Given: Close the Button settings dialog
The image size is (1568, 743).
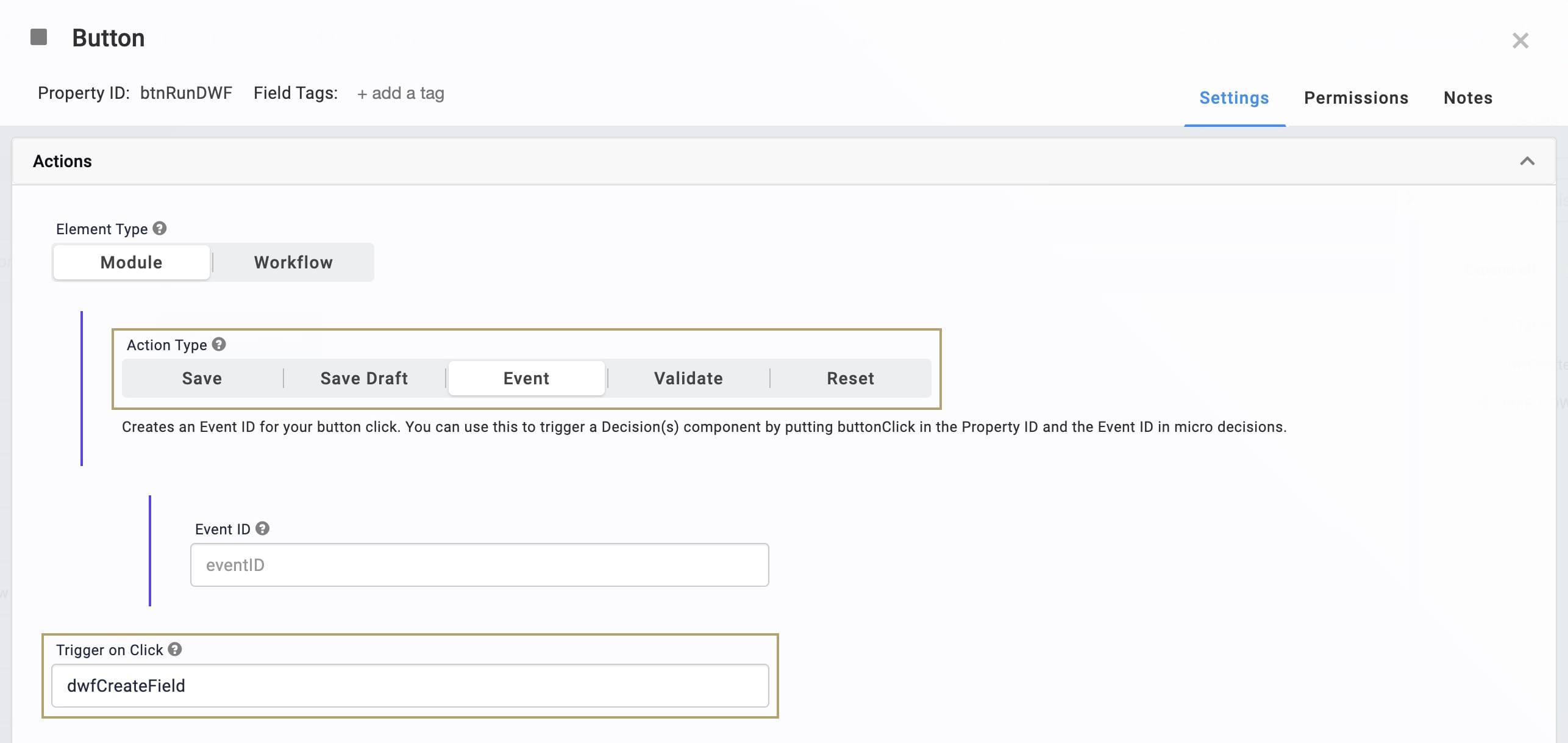Looking at the screenshot, I should tap(1520, 41).
